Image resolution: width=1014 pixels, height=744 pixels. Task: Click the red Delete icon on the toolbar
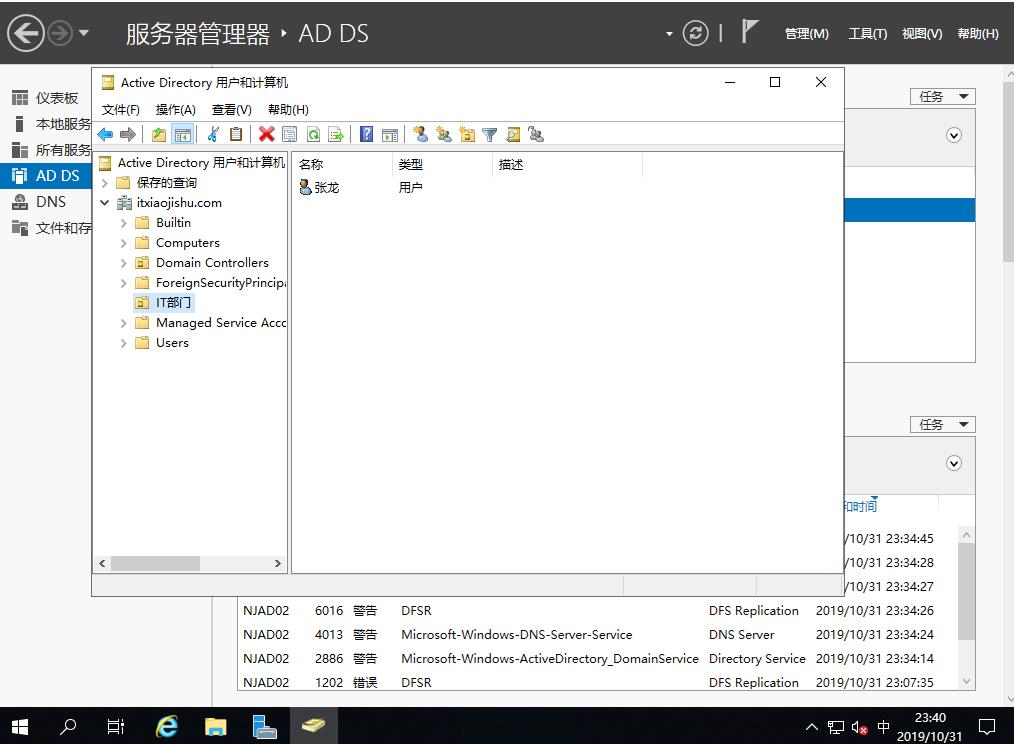tap(265, 134)
